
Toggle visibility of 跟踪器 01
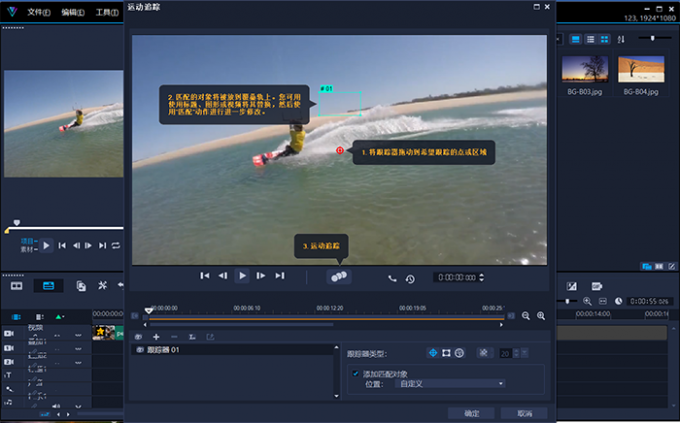(x=139, y=351)
